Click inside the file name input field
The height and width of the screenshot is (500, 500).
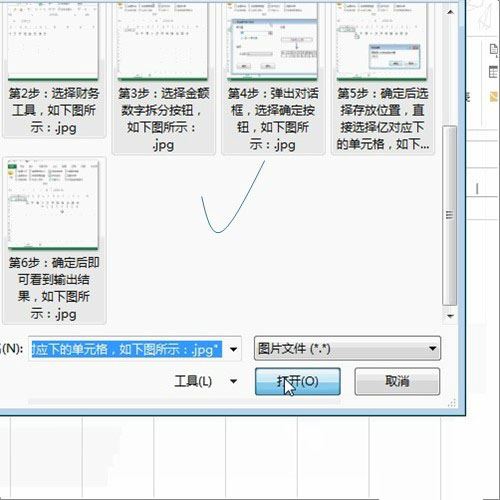click(x=127, y=349)
